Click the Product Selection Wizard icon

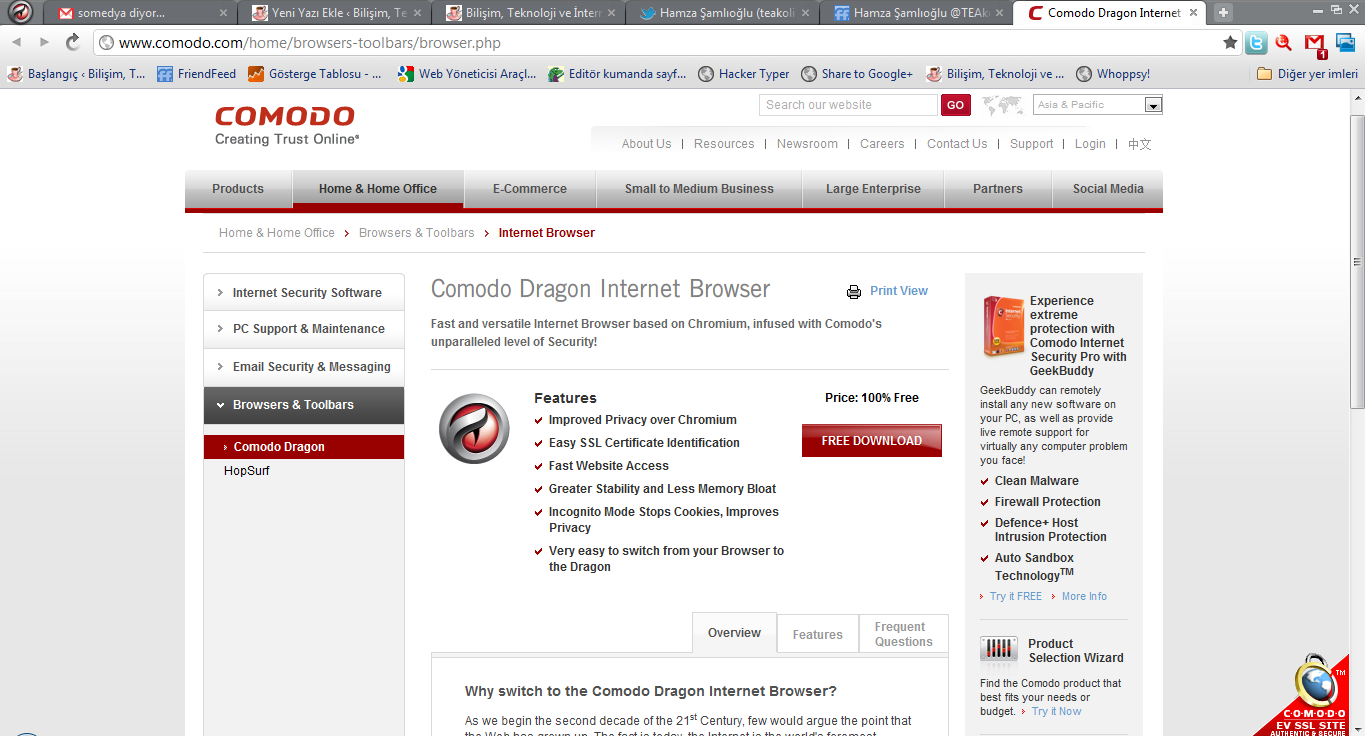click(999, 651)
